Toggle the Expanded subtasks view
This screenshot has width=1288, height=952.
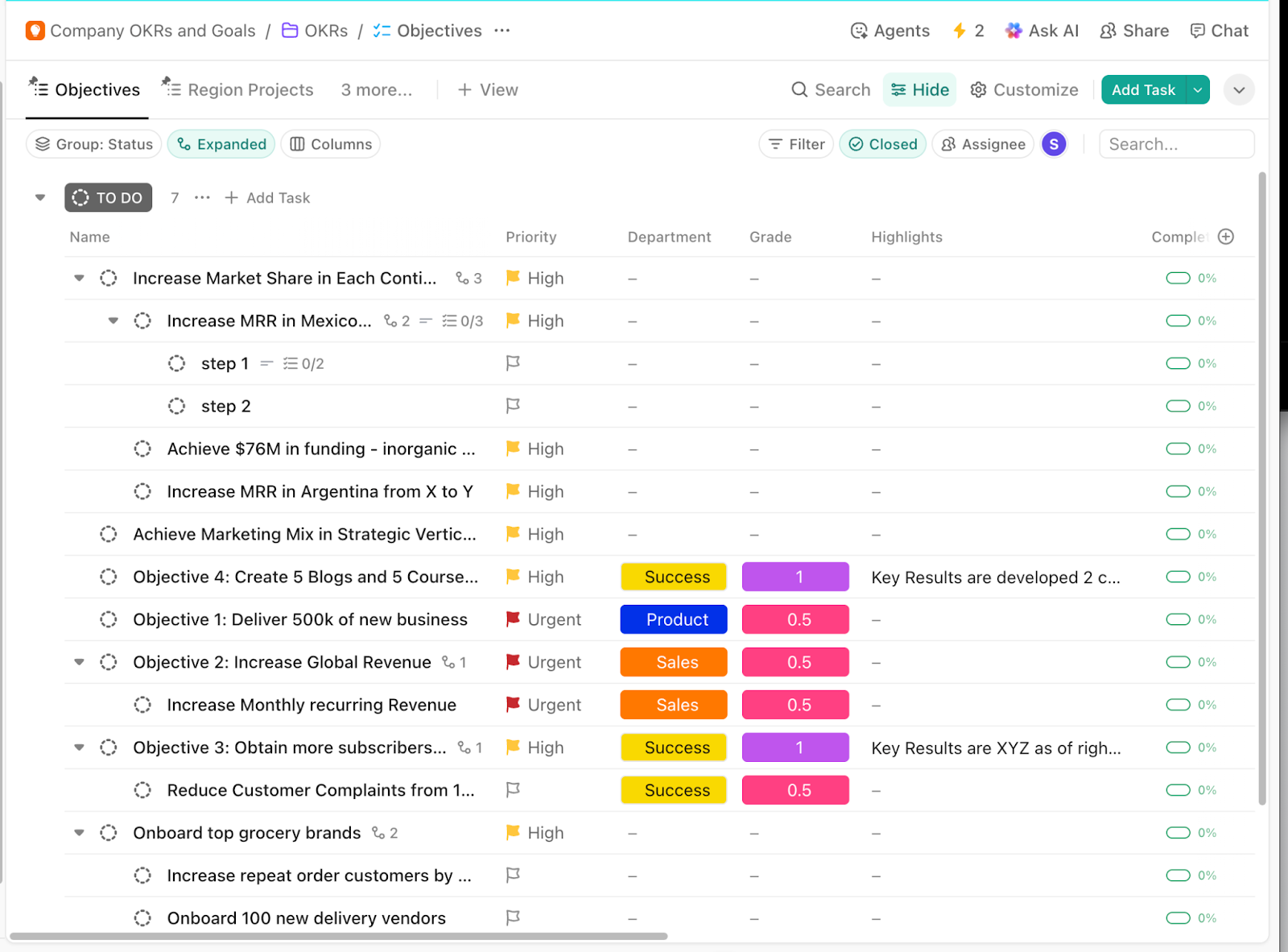point(221,143)
